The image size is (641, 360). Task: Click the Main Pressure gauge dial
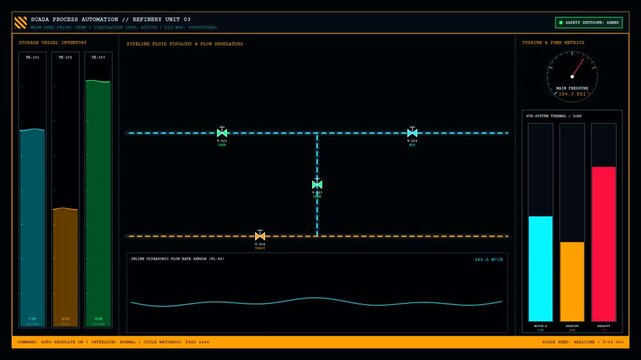(x=572, y=76)
